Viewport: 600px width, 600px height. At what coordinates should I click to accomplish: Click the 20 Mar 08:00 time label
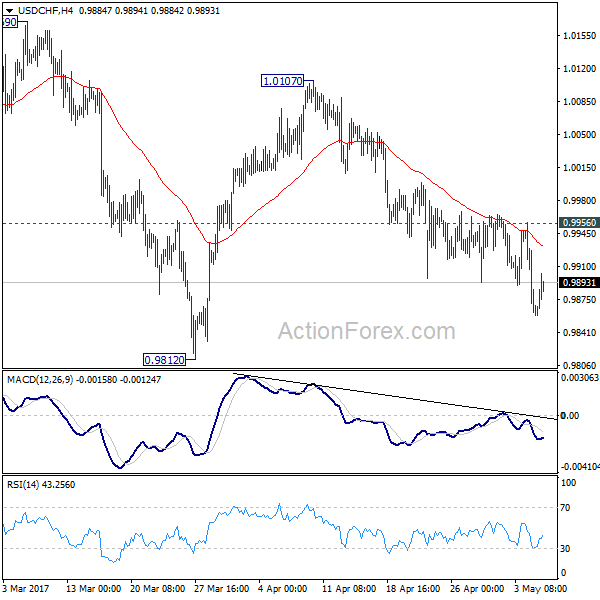coord(157,588)
